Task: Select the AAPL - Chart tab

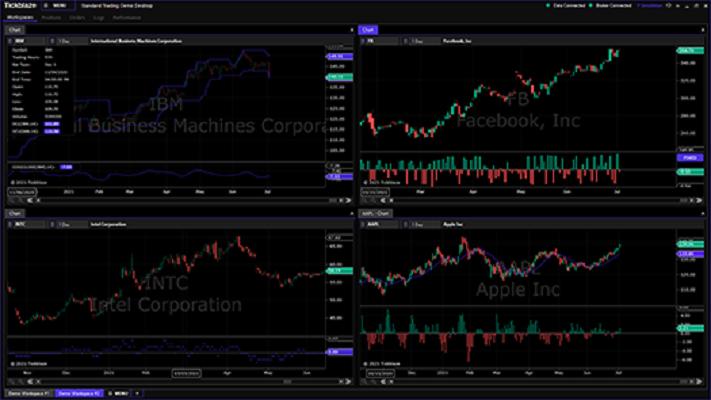Action: pos(375,213)
